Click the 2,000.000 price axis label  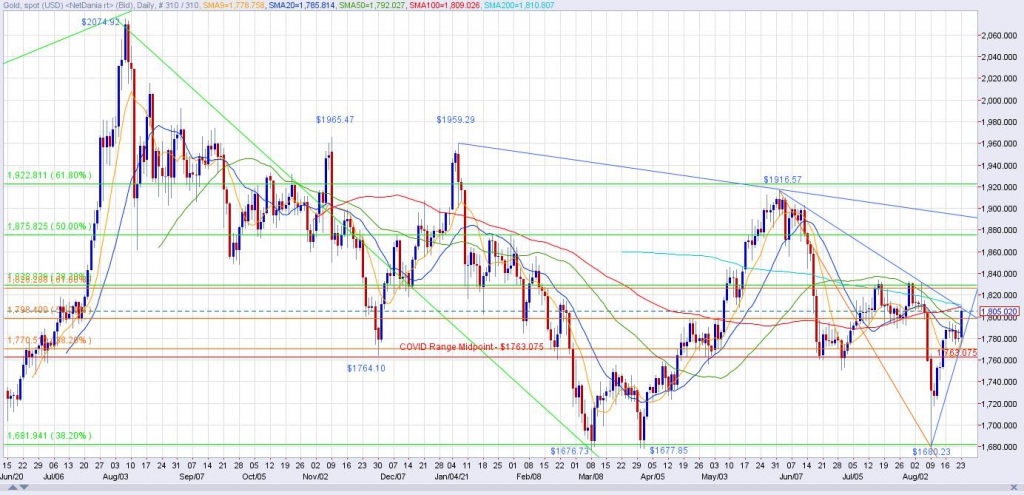click(1000, 101)
